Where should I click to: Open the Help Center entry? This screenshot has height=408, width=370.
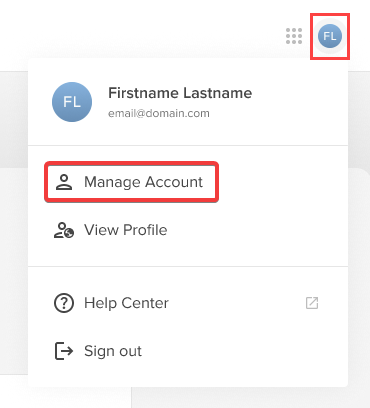188,303
